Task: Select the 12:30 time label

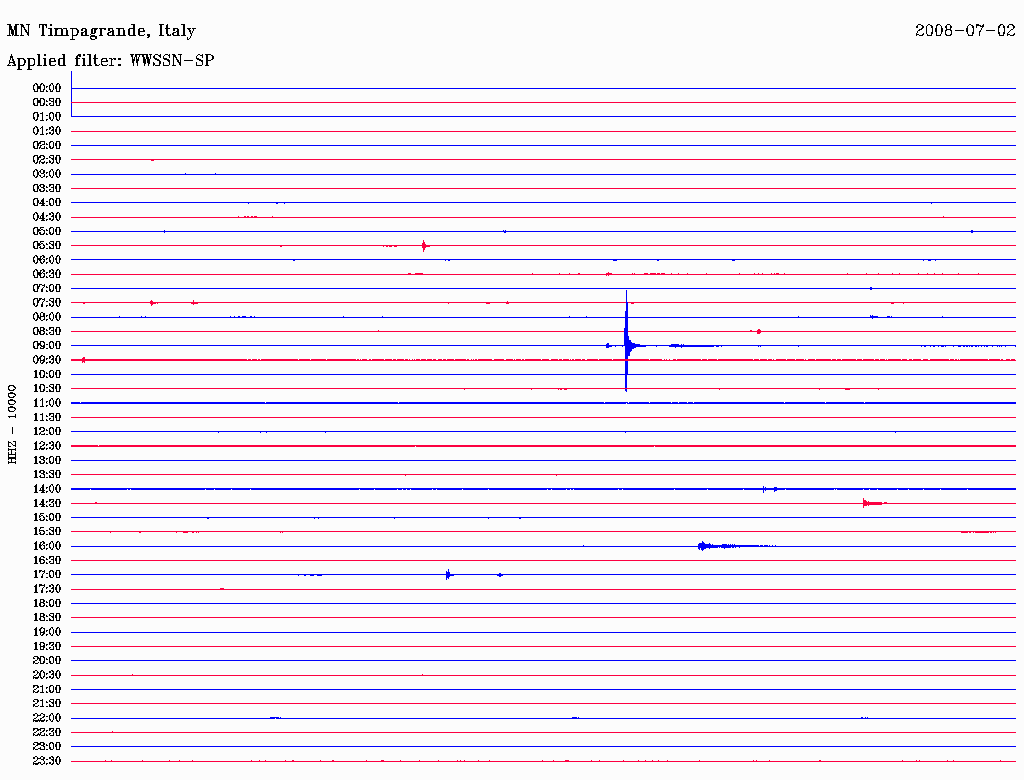Action: (x=46, y=446)
